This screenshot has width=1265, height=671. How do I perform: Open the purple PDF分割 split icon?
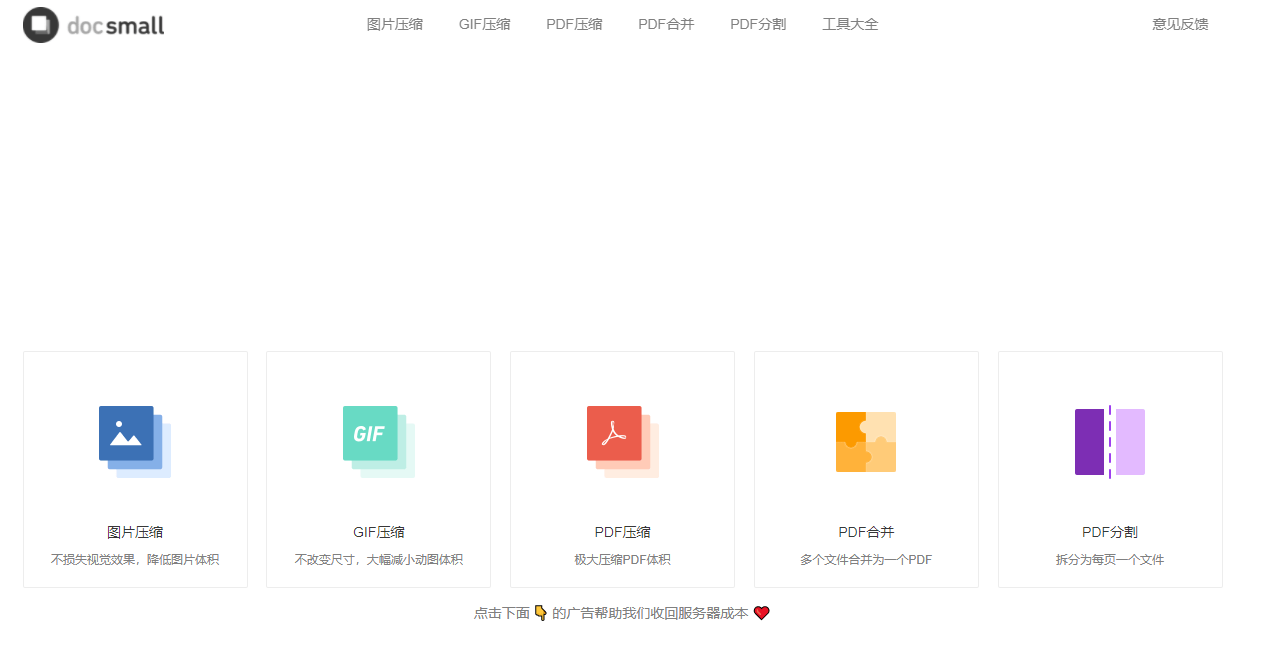[x=1110, y=442]
